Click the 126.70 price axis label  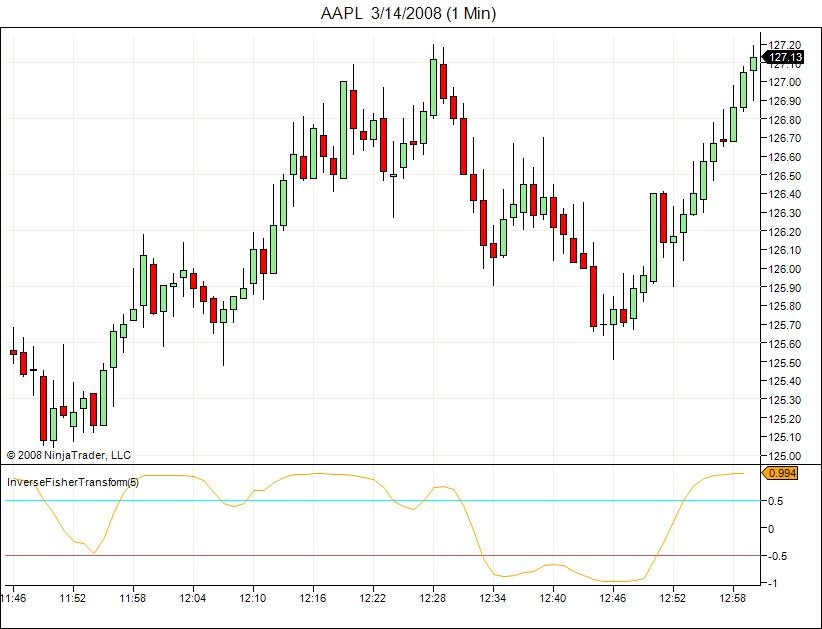784,138
